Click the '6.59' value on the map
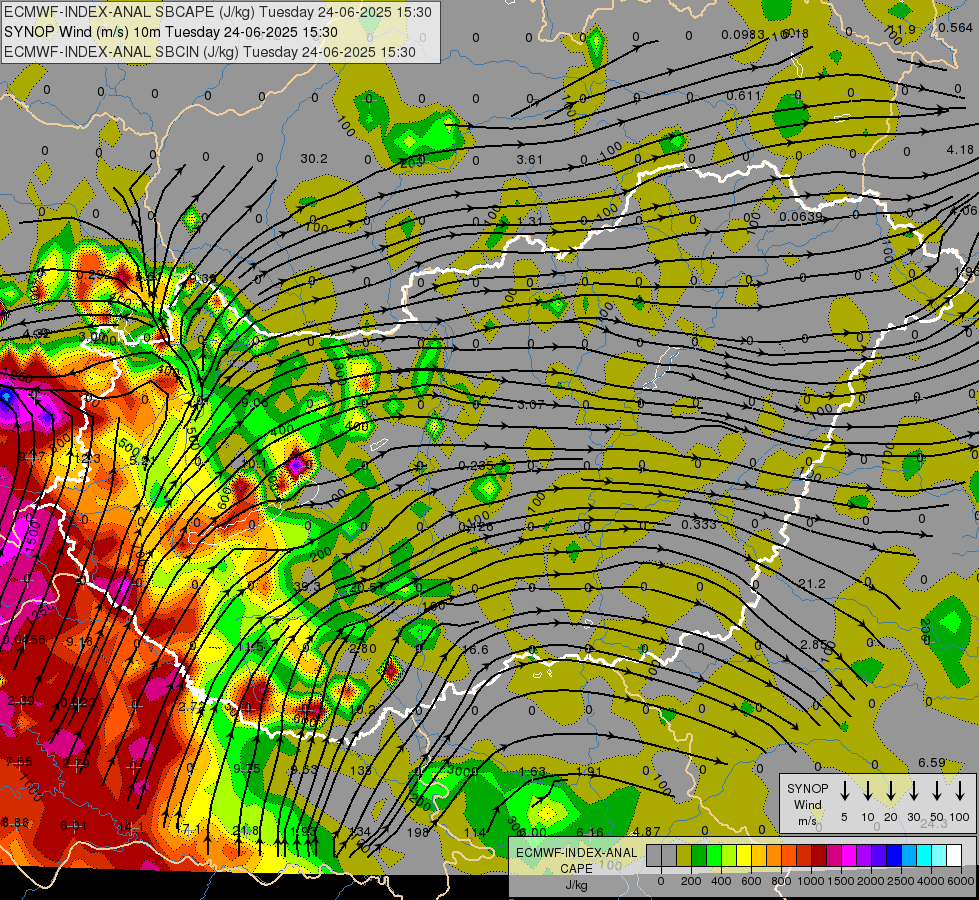The height and width of the screenshot is (900, 979). tap(932, 763)
